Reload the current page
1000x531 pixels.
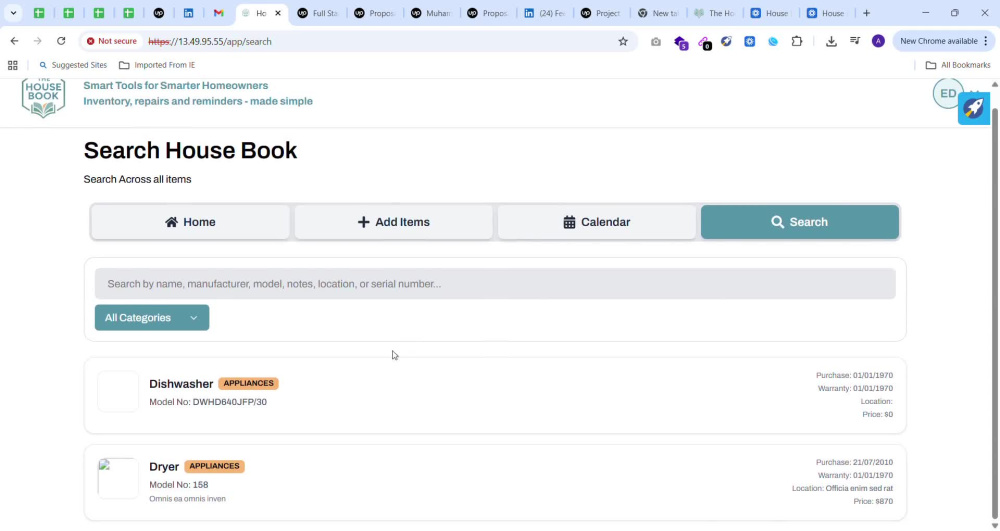pyautogui.click(x=61, y=41)
